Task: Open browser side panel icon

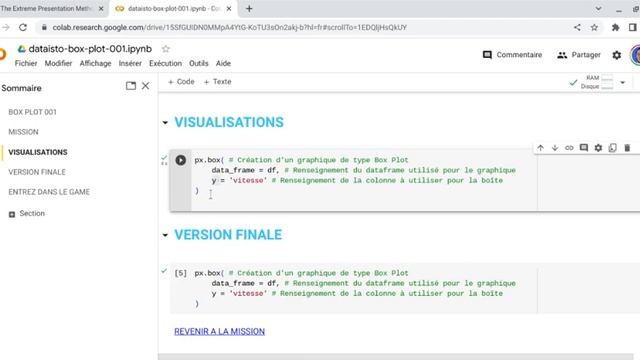Action: pyautogui.click(x=633, y=27)
